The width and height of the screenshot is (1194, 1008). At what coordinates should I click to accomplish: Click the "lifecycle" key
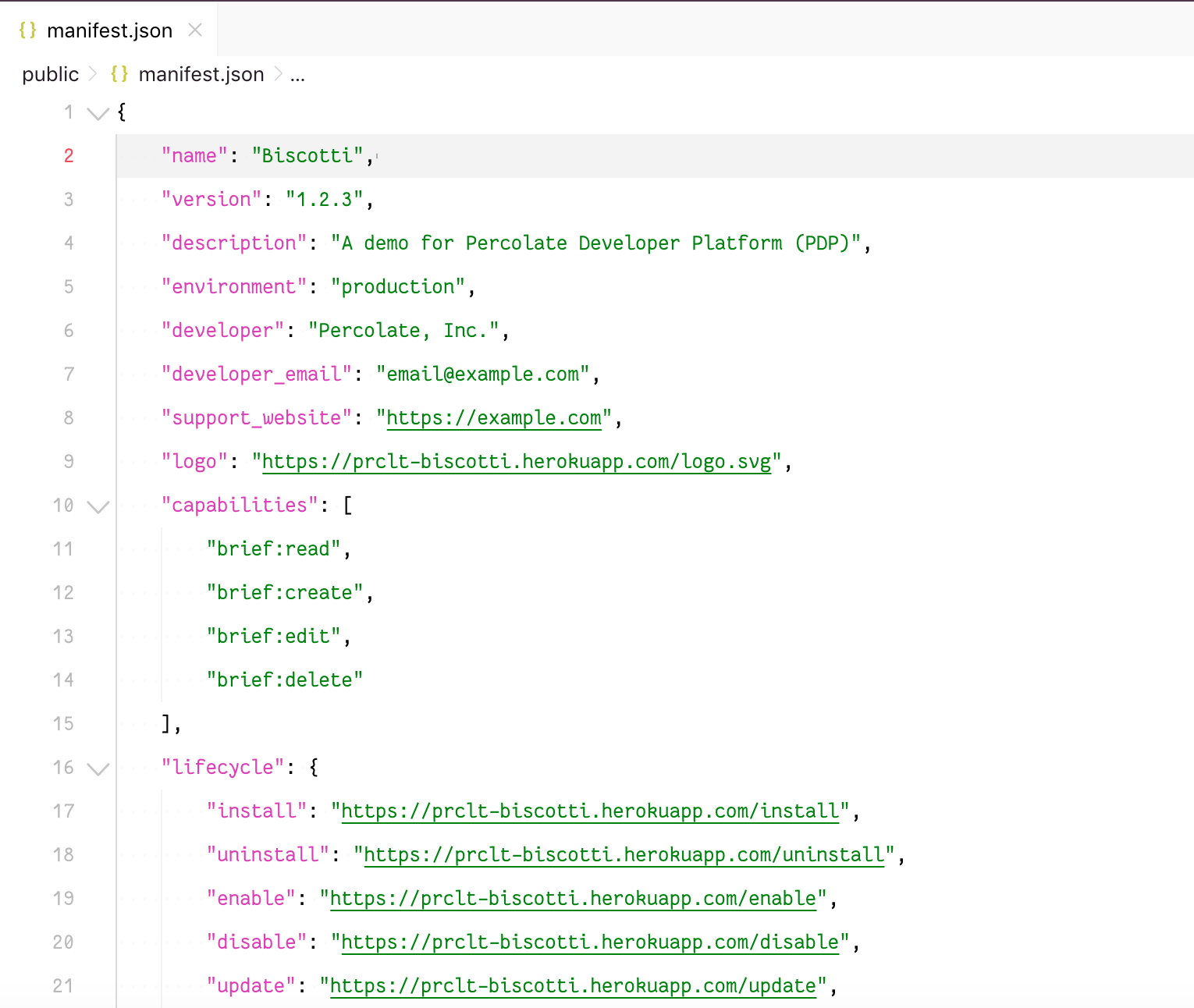click(x=222, y=768)
